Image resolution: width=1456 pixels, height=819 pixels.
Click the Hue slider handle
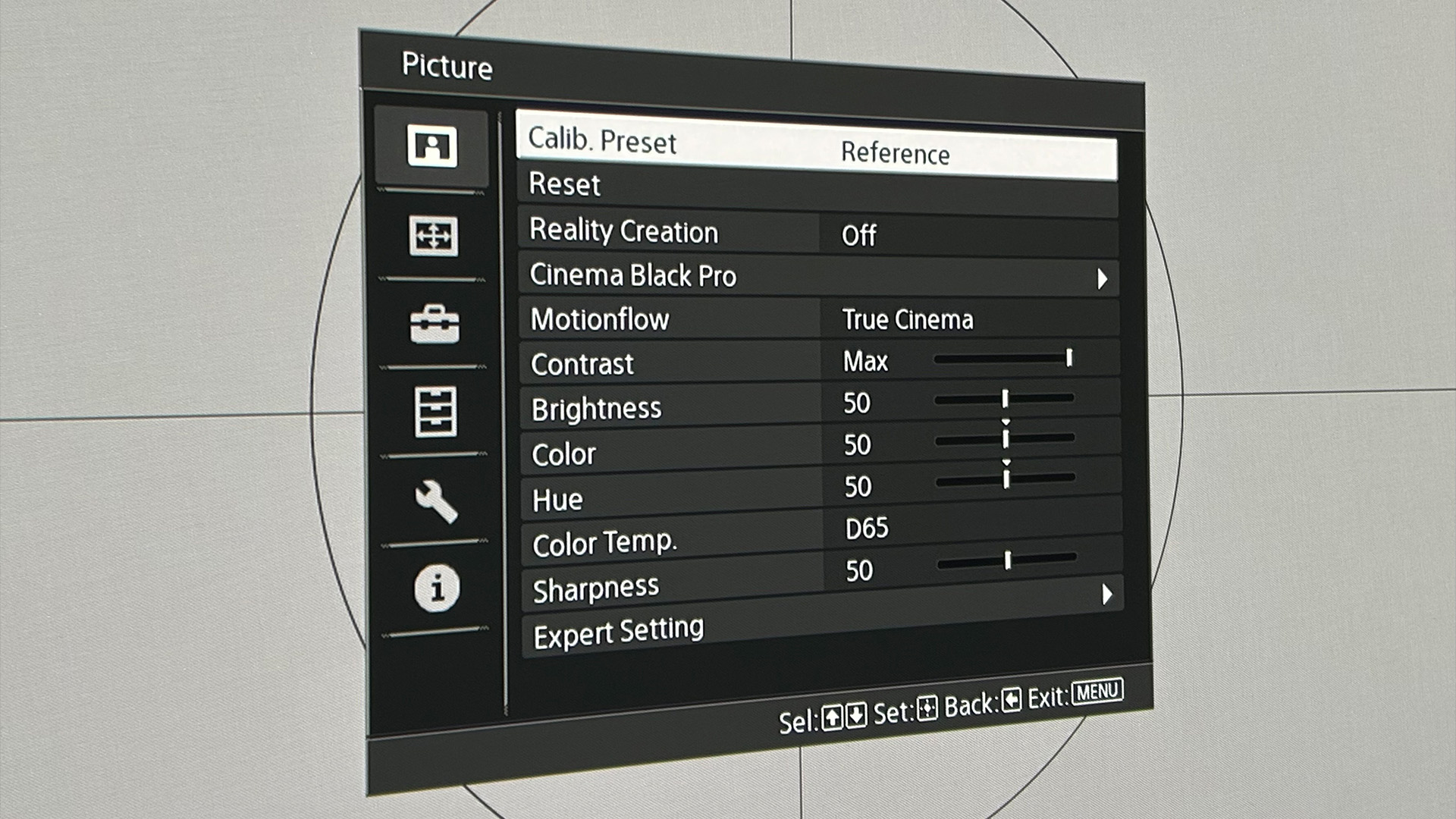click(1006, 479)
